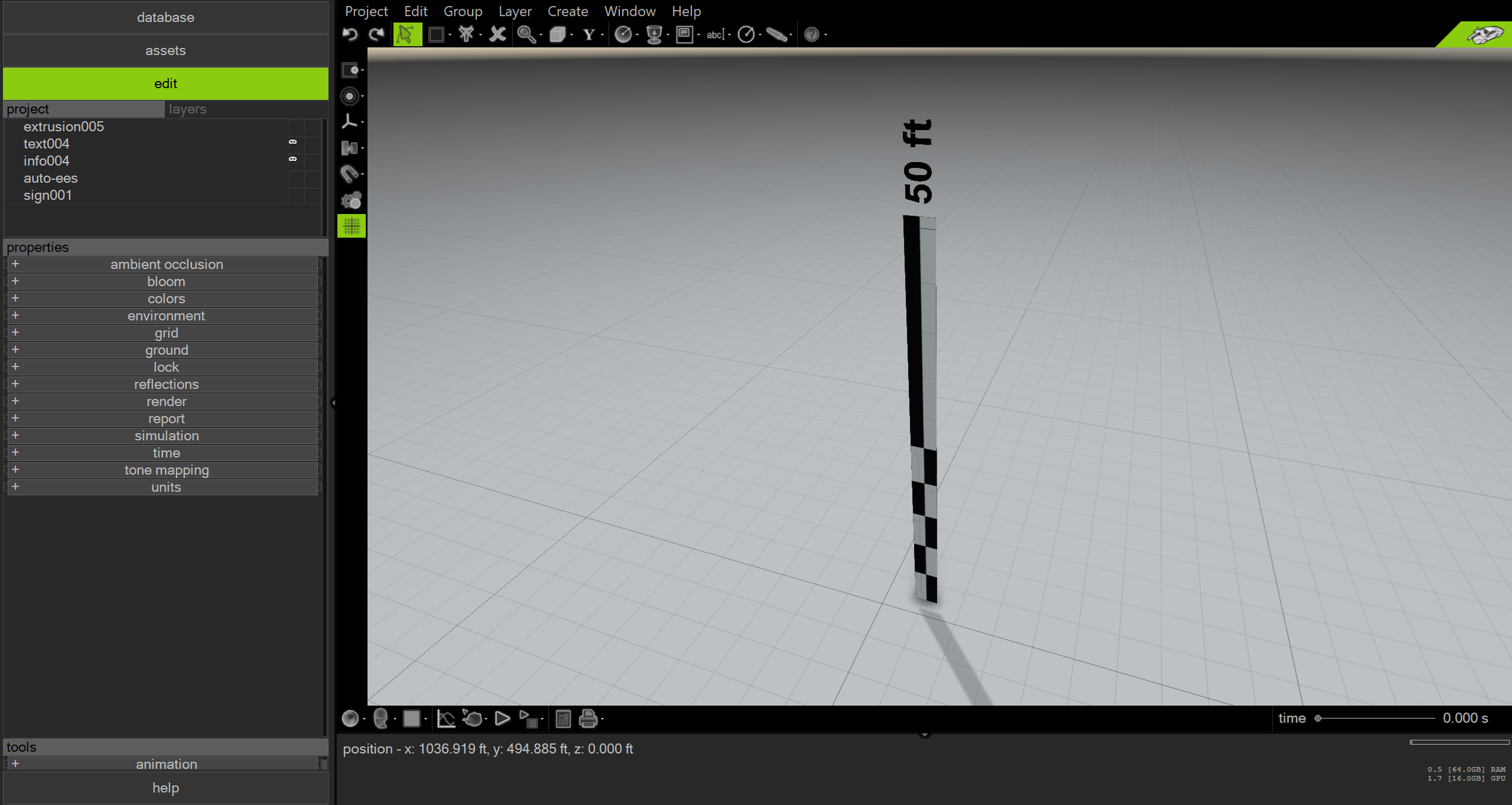The height and width of the screenshot is (805, 1512).
Task: Select the magnifying glass zoom tool
Action: [x=526, y=34]
